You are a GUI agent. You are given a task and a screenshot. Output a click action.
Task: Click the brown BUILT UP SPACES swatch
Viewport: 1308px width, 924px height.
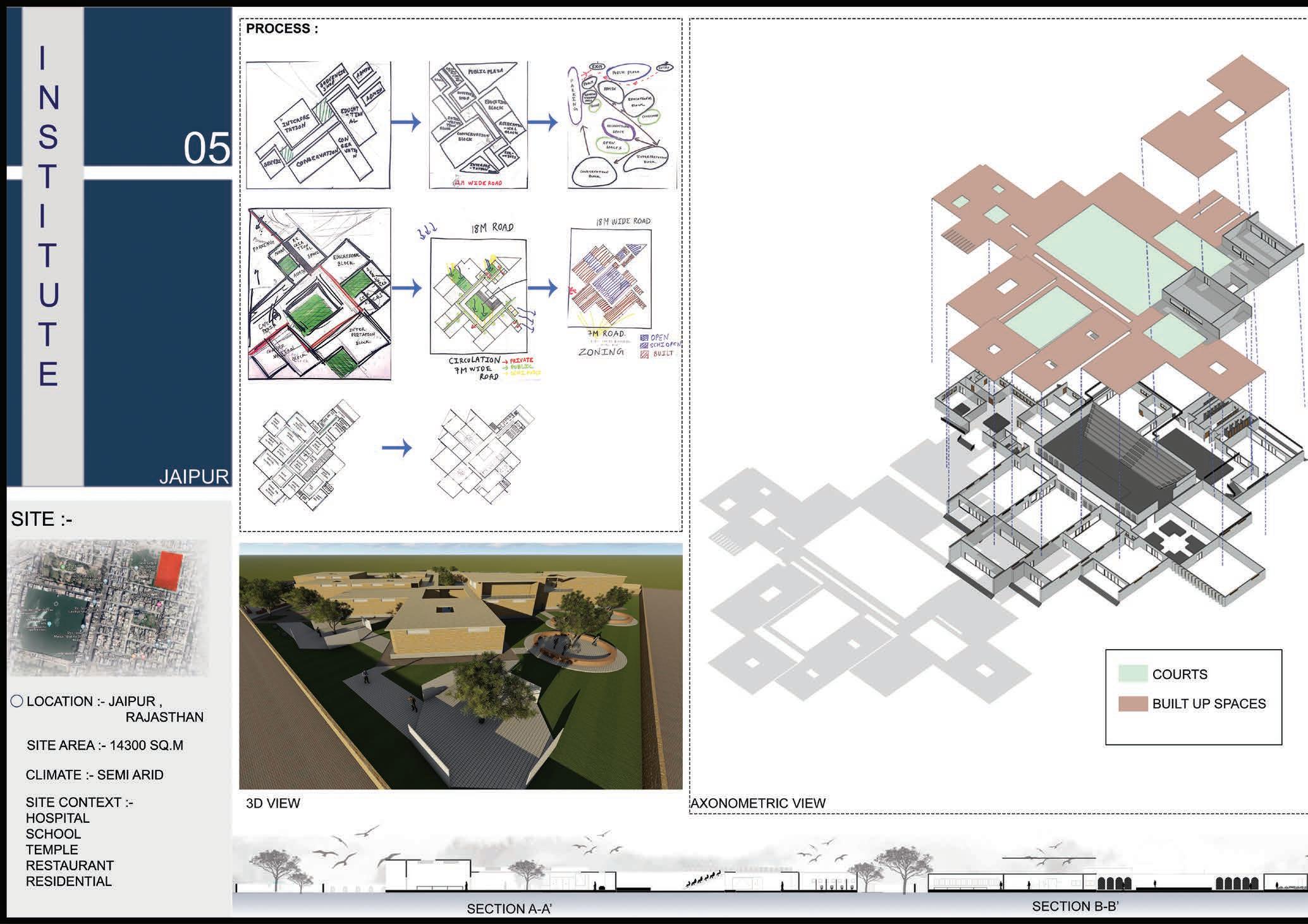point(1132,703)
